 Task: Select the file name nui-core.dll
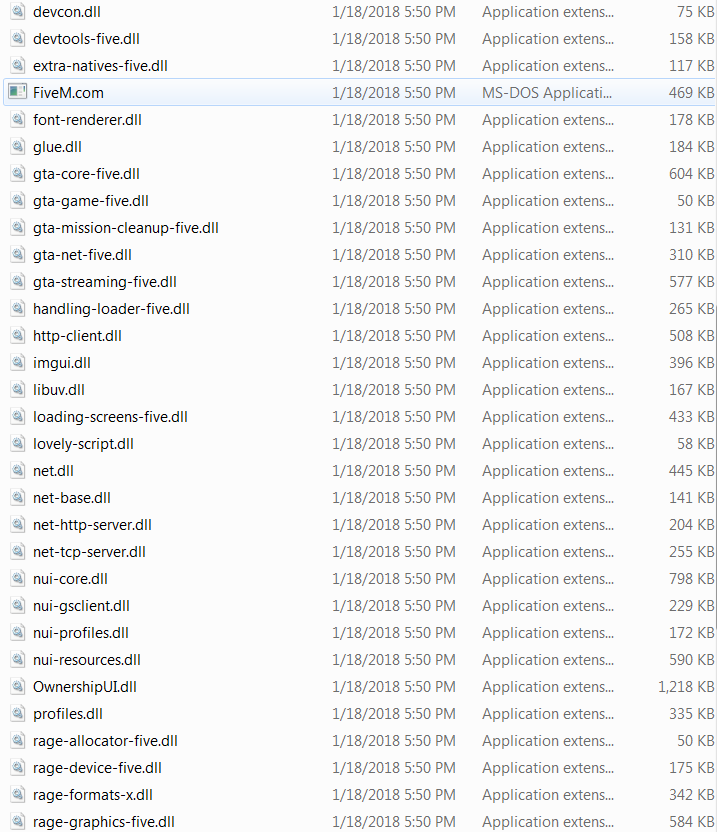70,579
